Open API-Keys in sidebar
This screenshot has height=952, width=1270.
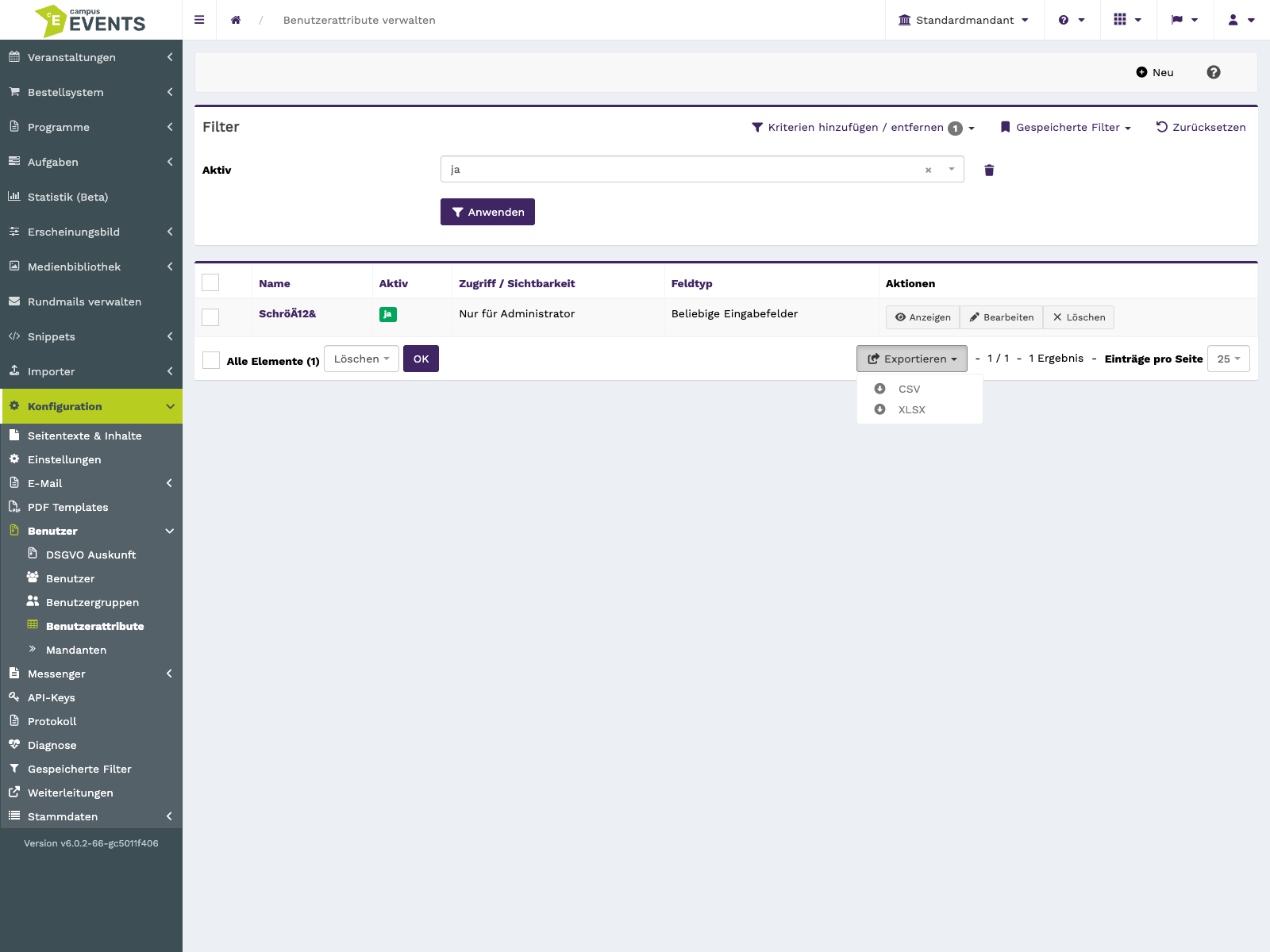pos(91,697)
